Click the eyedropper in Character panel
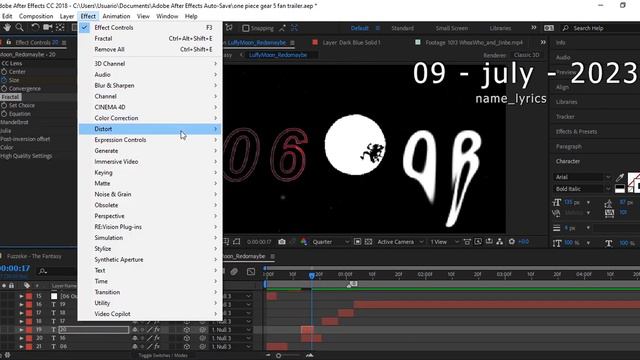 [x=620, y=177]
